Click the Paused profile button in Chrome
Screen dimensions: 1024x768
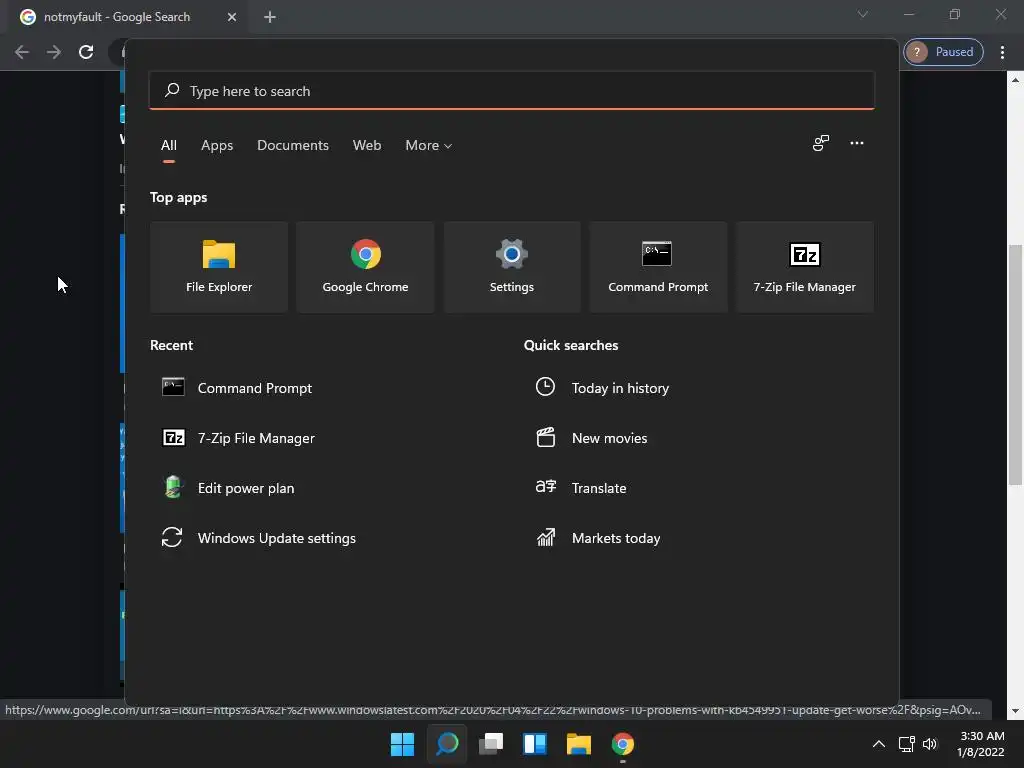(943, 52)
